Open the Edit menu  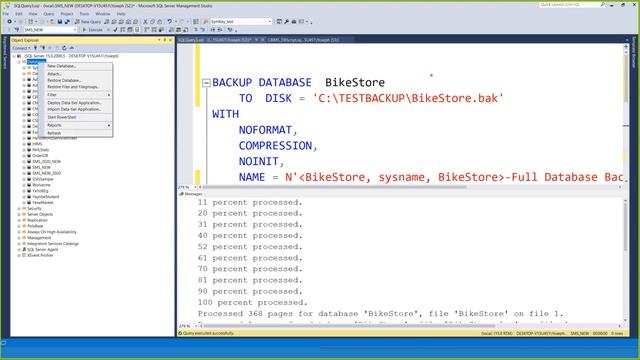[x=19, y=14]
